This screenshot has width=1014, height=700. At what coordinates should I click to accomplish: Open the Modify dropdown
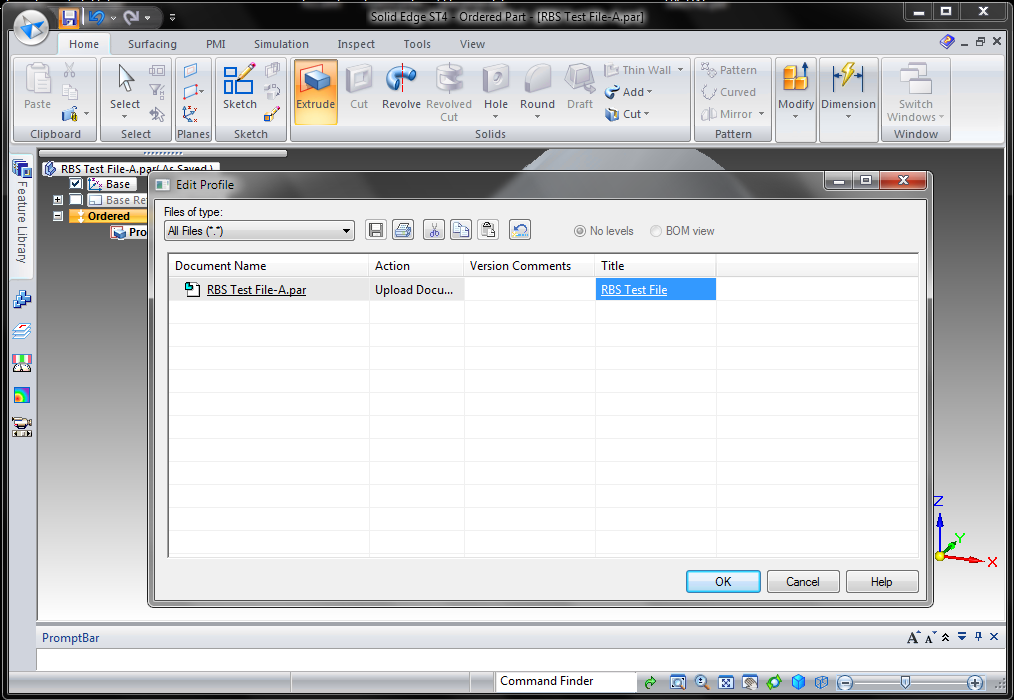coord(795,91)
